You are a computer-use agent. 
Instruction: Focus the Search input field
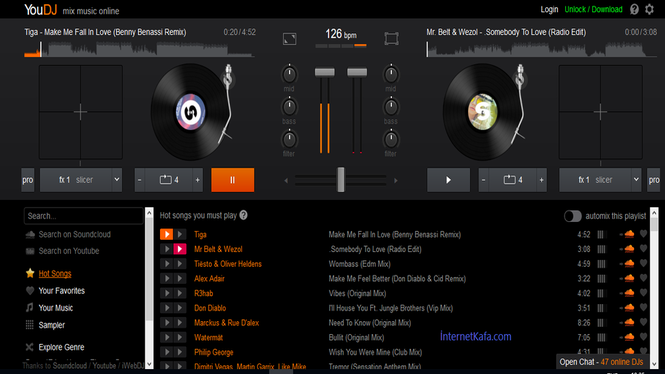point(84,216)
